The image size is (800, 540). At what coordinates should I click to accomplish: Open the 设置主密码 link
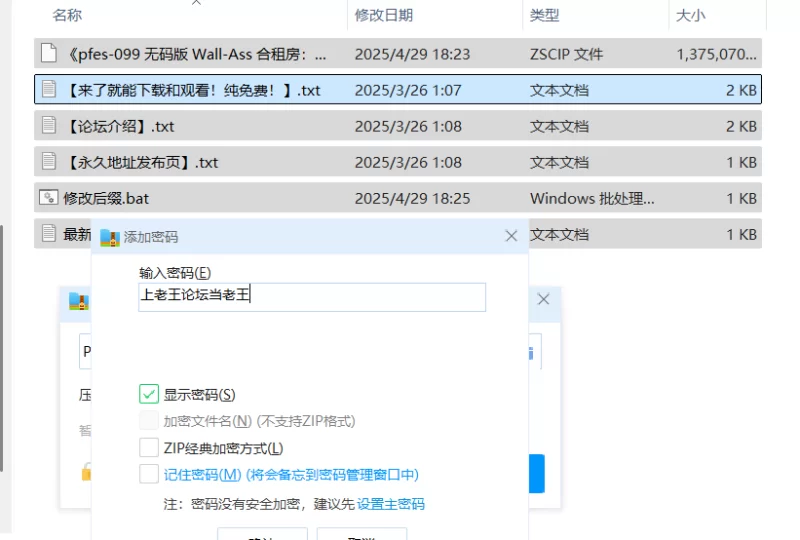[x=391, y=504]
